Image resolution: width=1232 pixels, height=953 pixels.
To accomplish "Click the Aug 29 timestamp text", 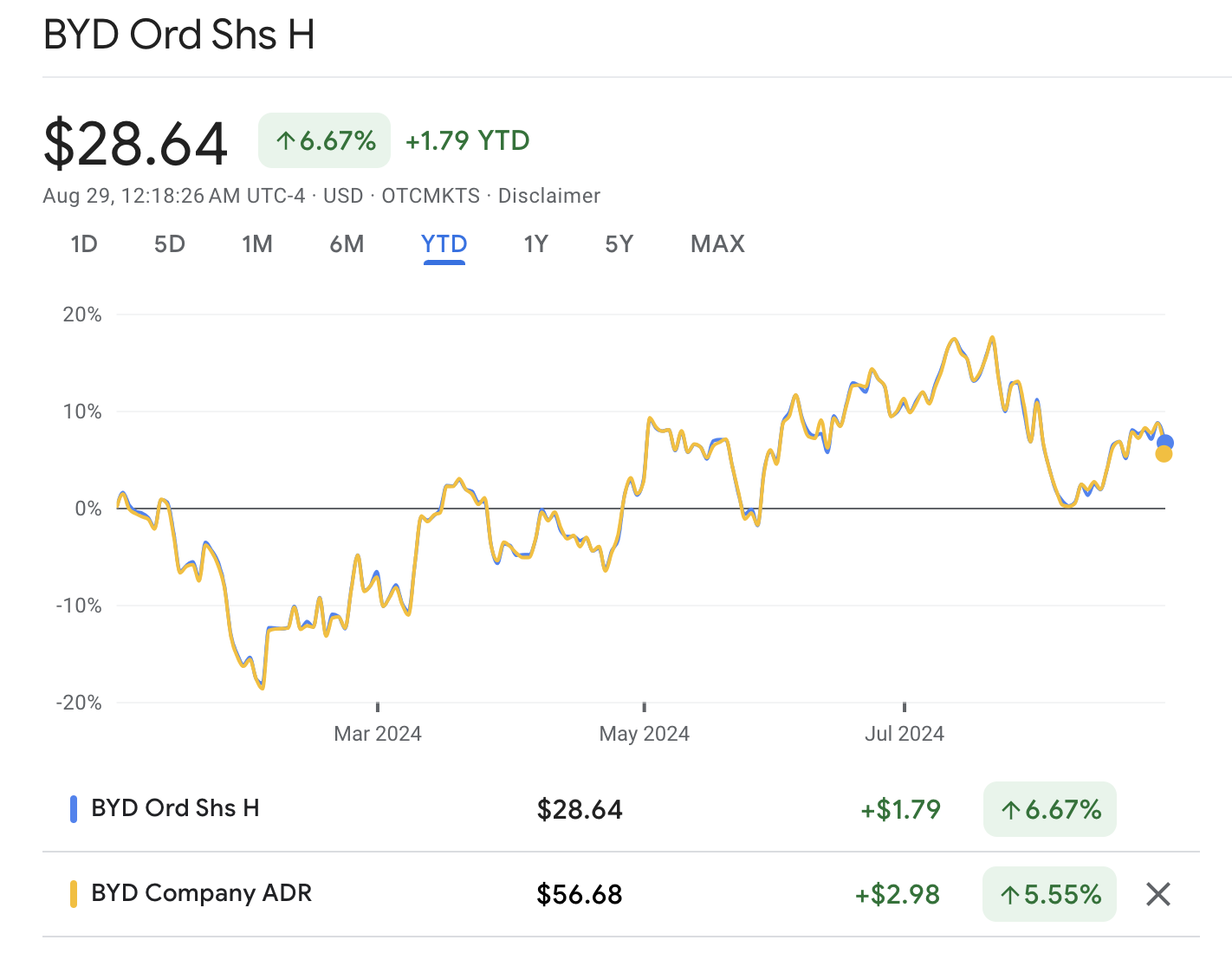I will point(174,196).
